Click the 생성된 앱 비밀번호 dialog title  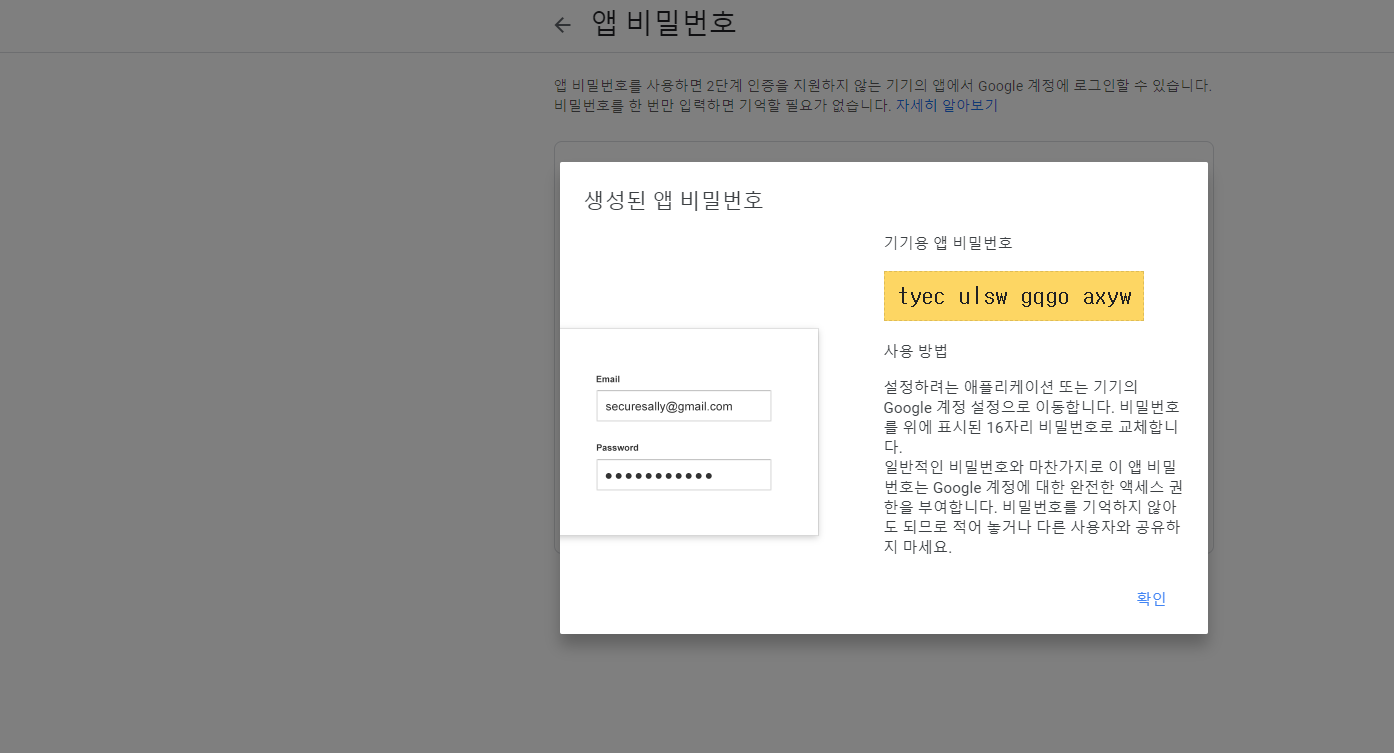674,200
